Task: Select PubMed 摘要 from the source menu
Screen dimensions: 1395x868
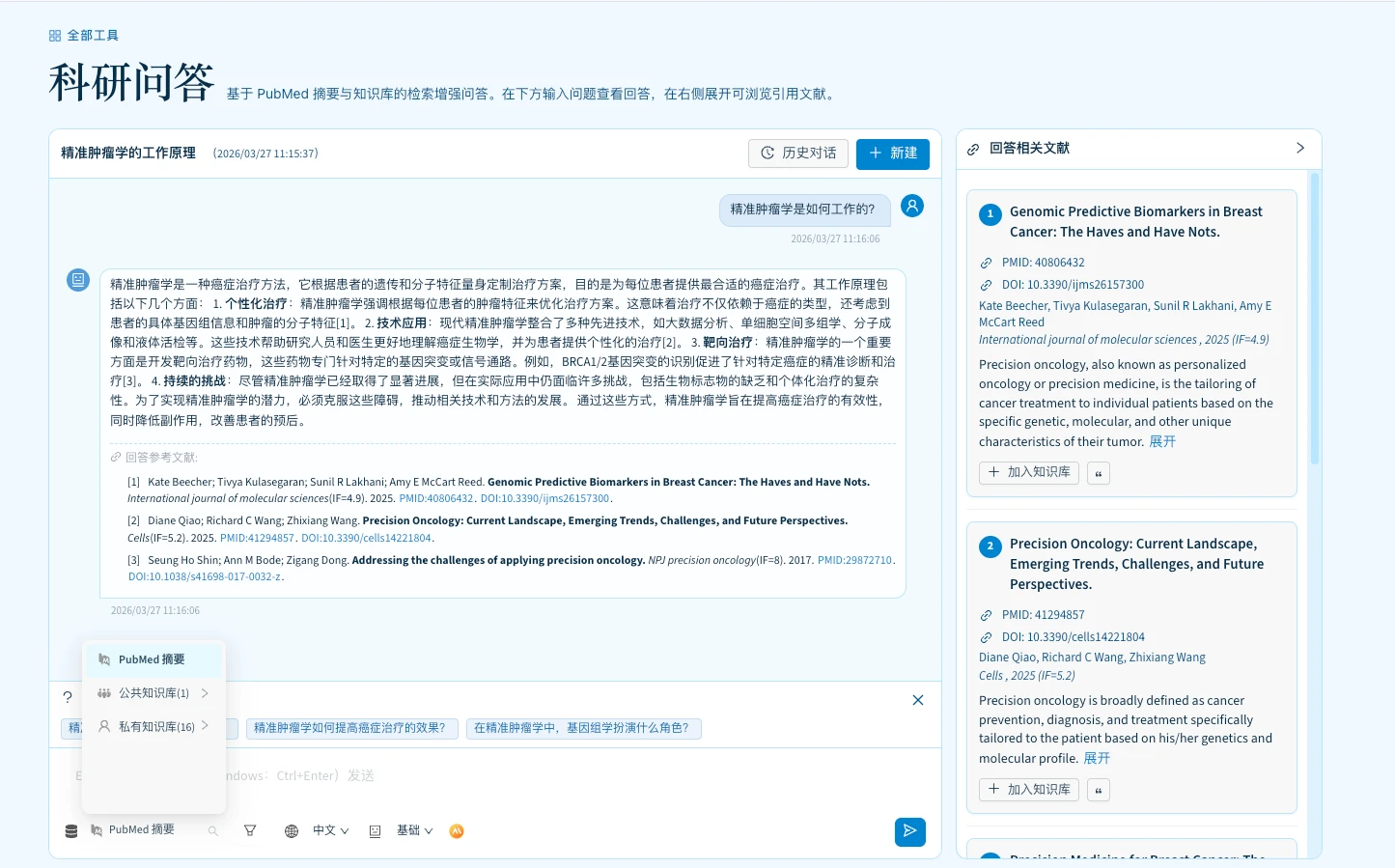Action: 150,659
